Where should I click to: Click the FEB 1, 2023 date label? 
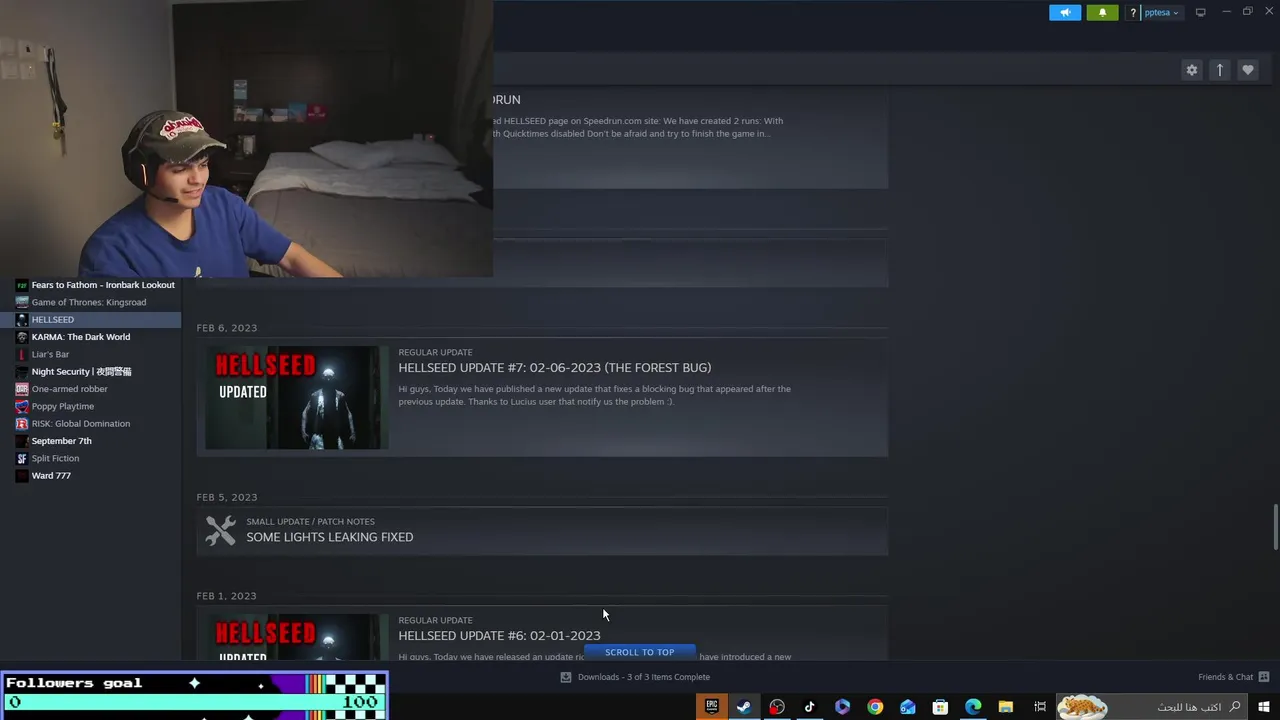coord(226,596)
